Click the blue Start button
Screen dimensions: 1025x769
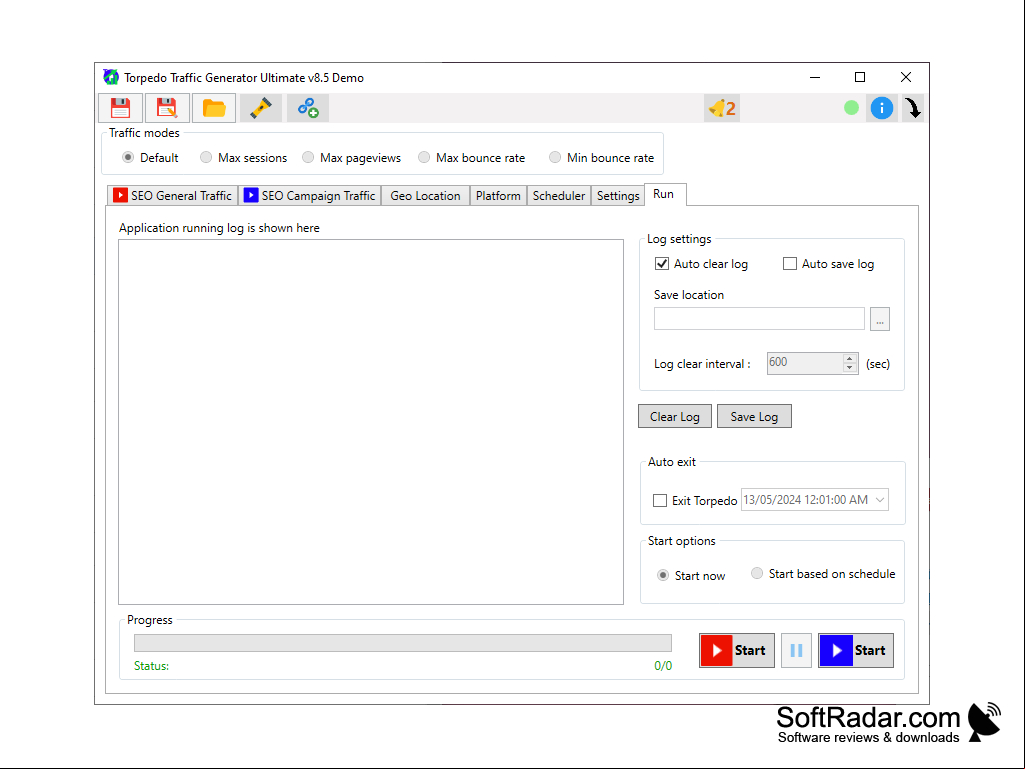point(856,650)
